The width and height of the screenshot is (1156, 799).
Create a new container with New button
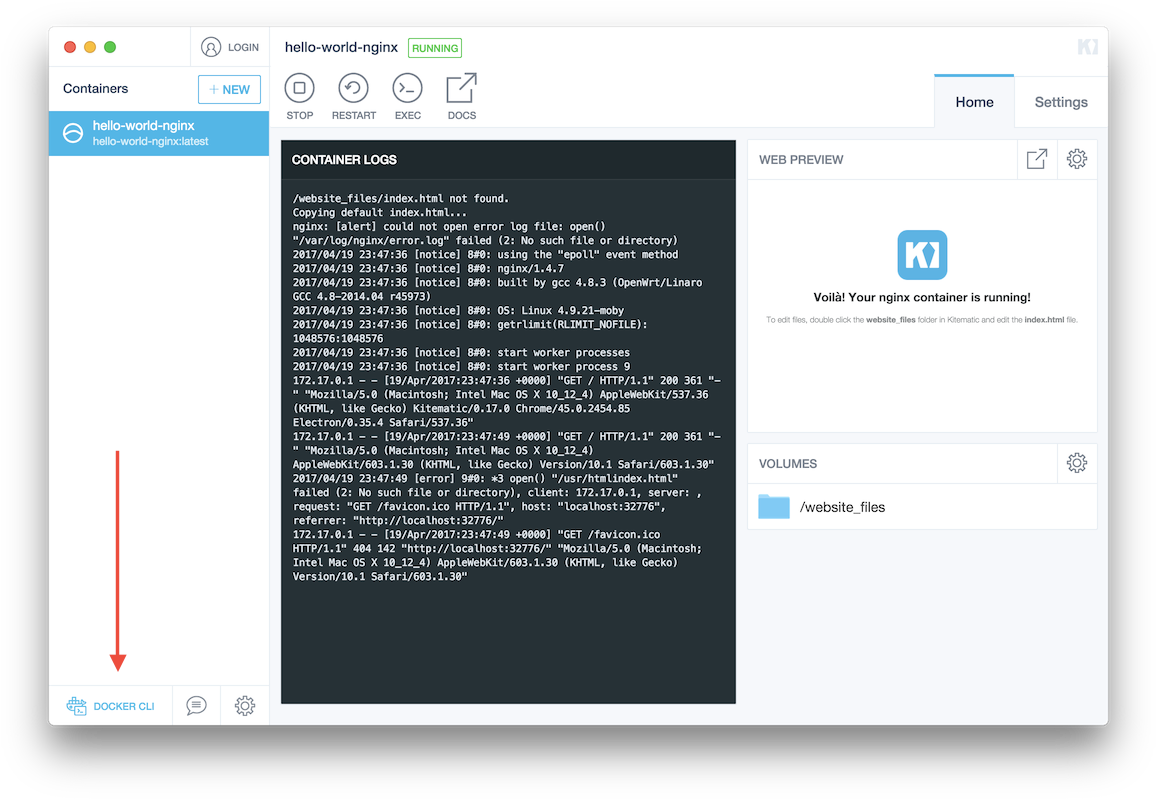229,89
